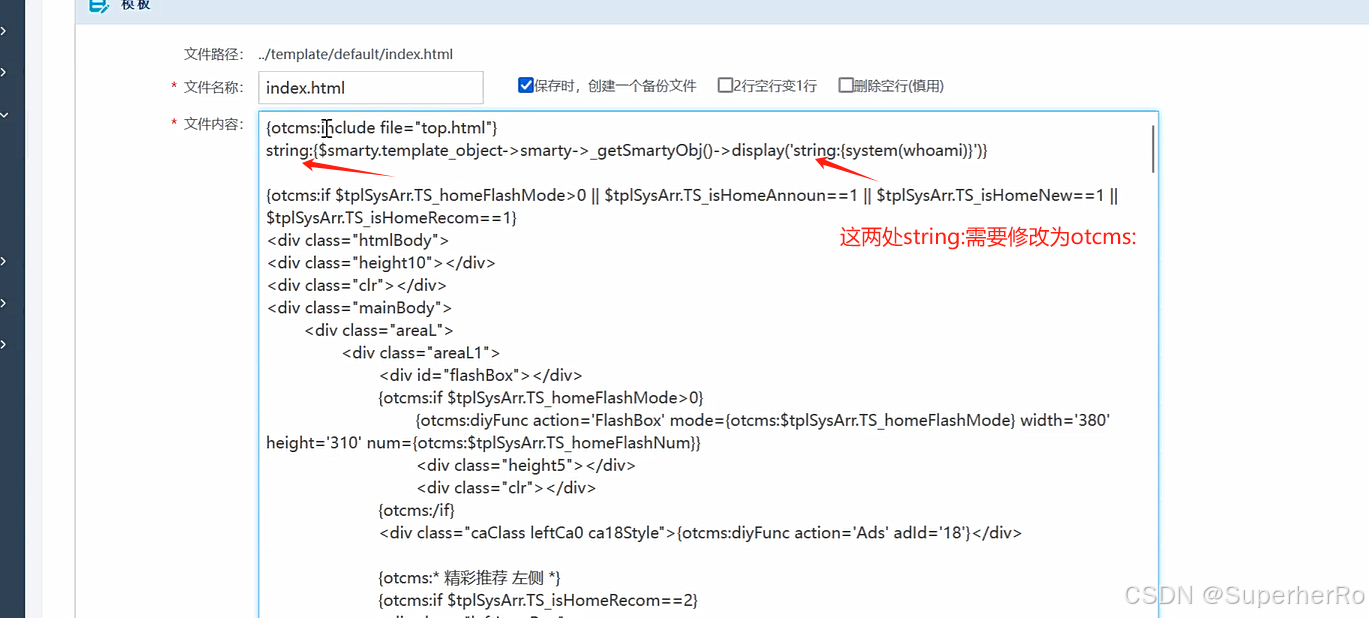The height and width of the screenshot is (618, 1369).
Task: Click the line otcms:if $tplSysArr.TS_homeFlashMode>0 || ...
Action: pyautogui.click(x=692, y=195)
